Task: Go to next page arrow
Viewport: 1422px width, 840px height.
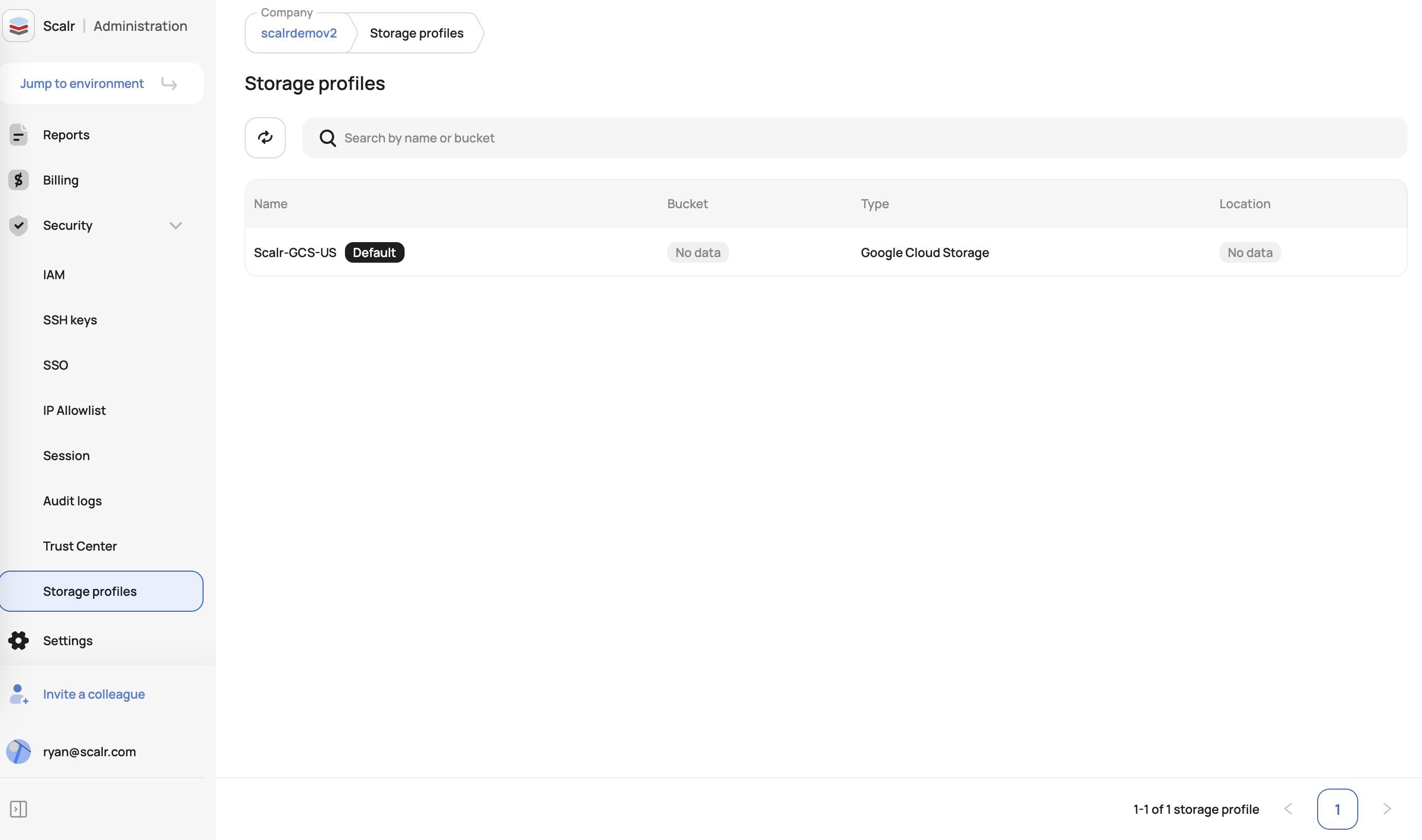Action: point(1387,809)
